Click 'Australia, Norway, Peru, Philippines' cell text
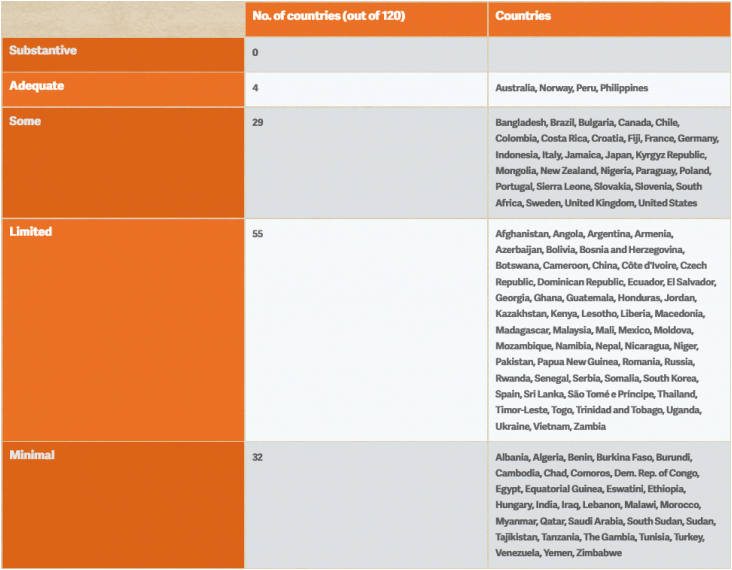The width and height of the screenshot is (732, 570). 571,88
